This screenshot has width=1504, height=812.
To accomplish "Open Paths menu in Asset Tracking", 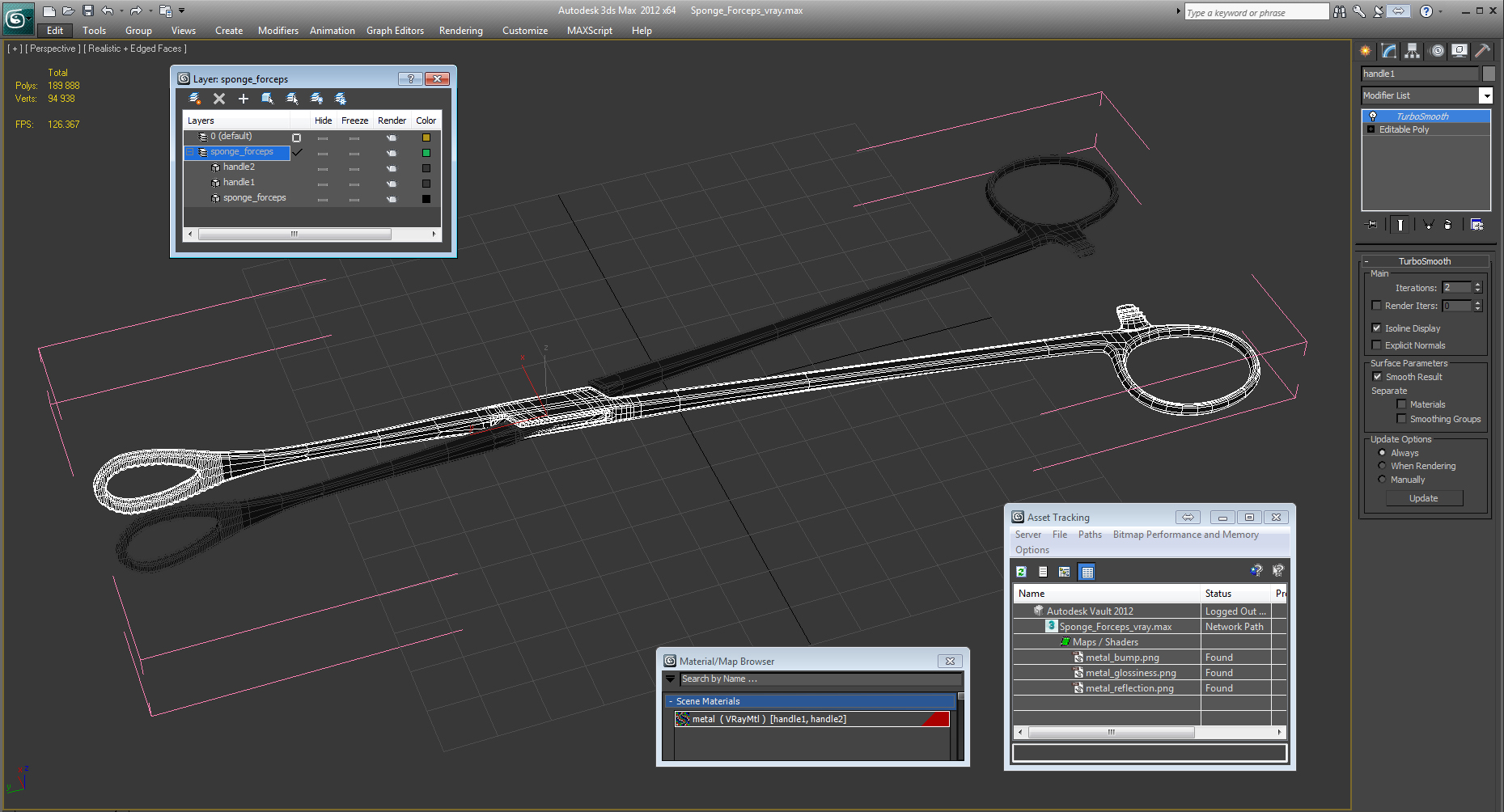I will [x=1090, y=535].
